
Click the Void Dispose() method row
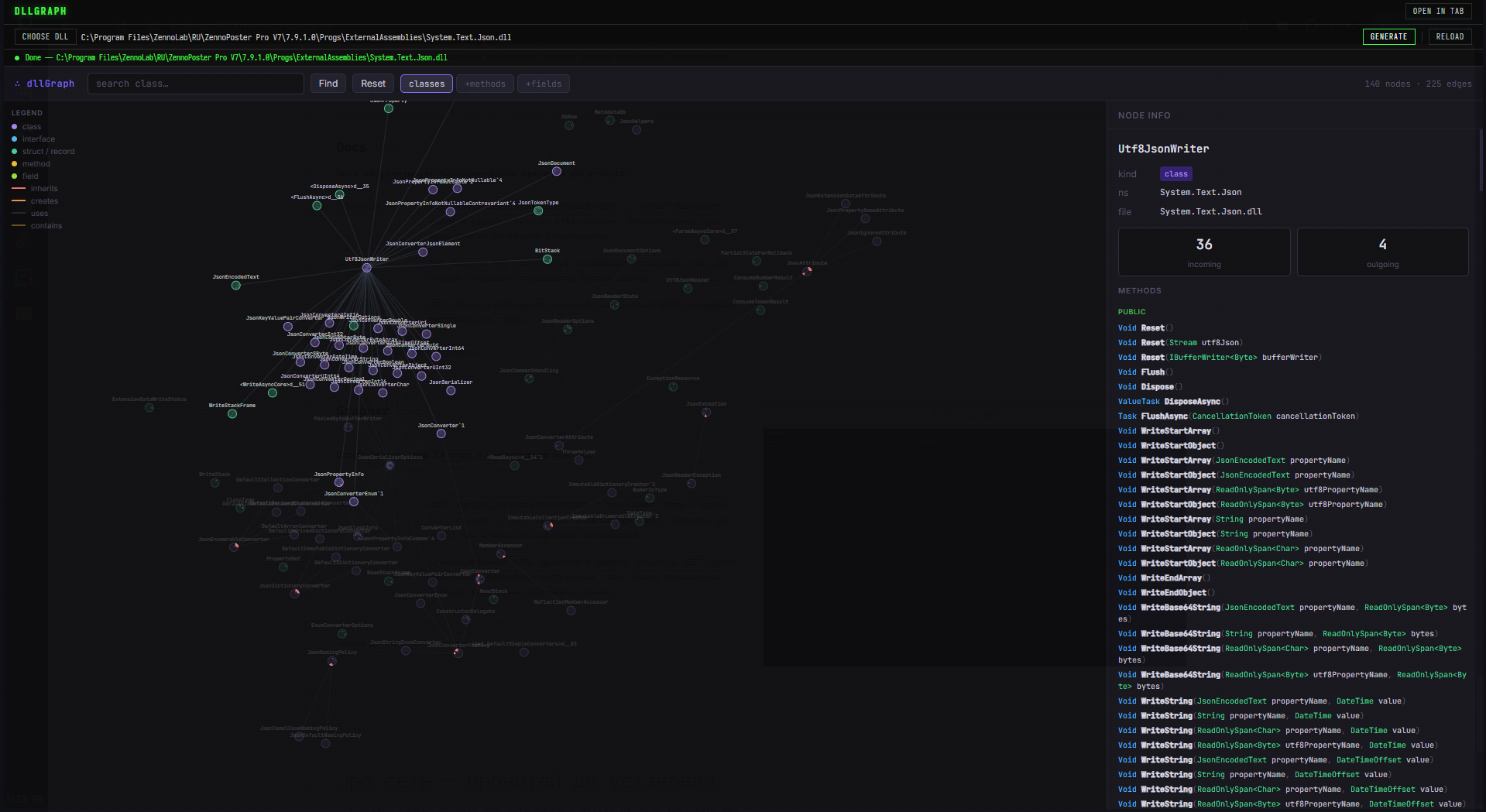tap(1150, 387)
